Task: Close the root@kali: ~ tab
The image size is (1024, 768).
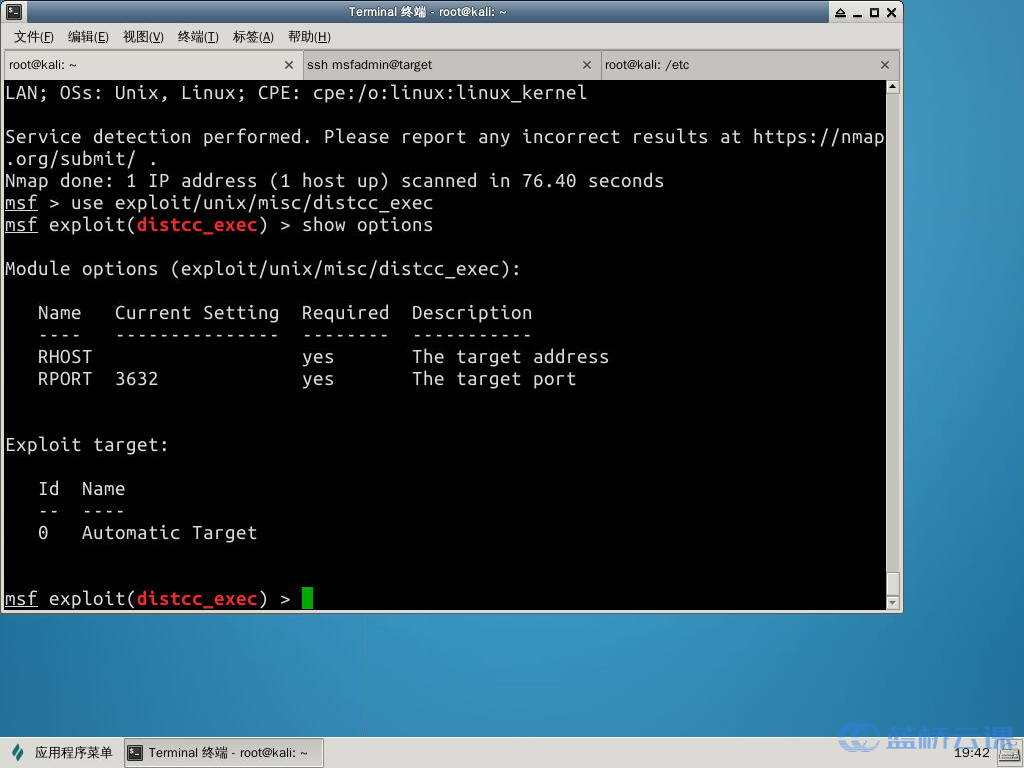Action: (289, 65)
